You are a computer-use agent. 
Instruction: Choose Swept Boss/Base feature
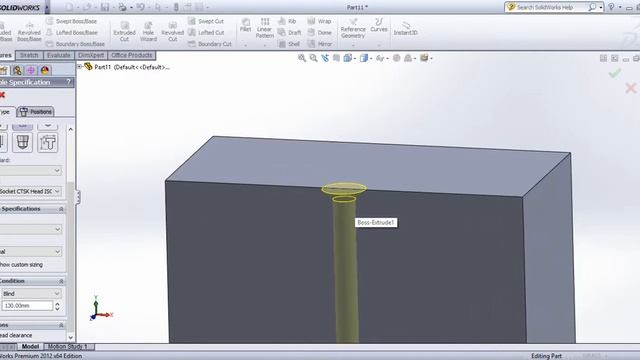pyautogui.click(x=72, y=21)
